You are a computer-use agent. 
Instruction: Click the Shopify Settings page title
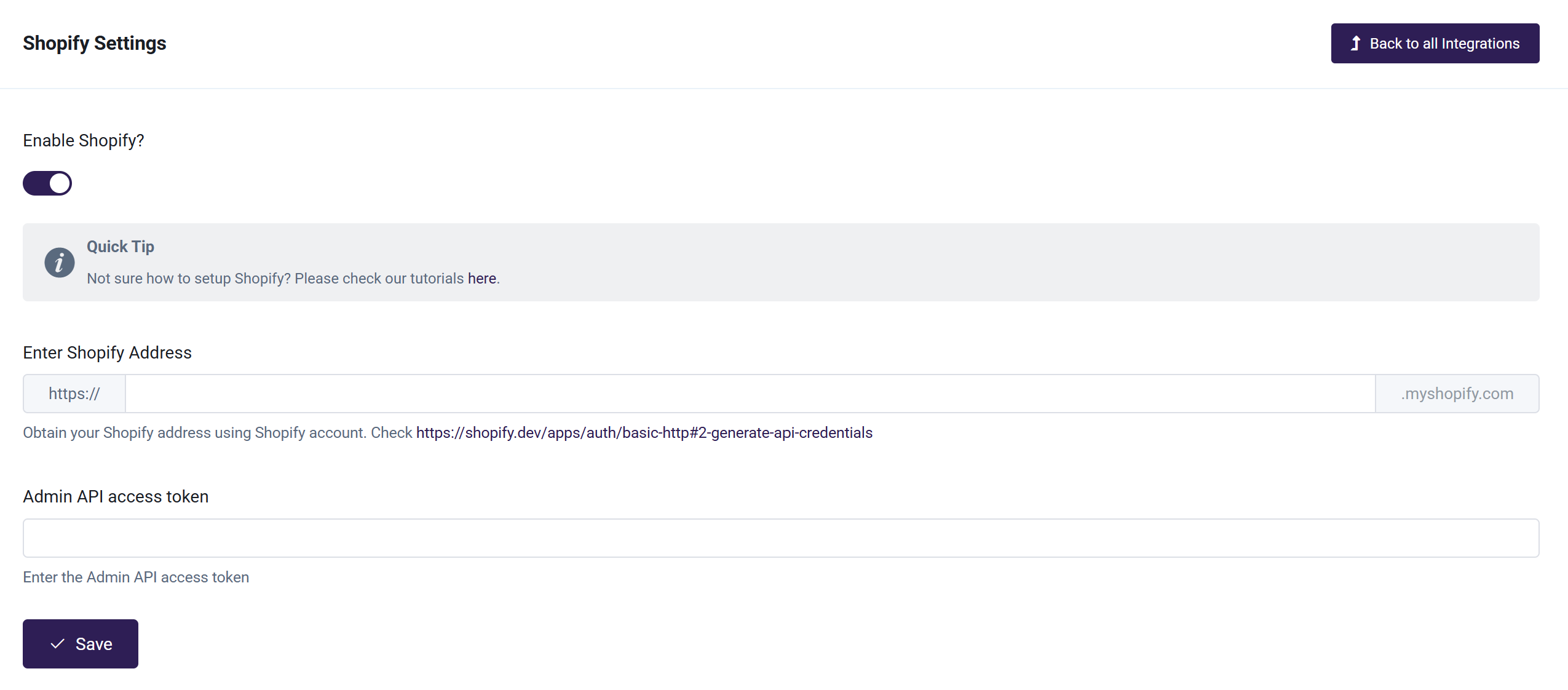click(95, 43)
